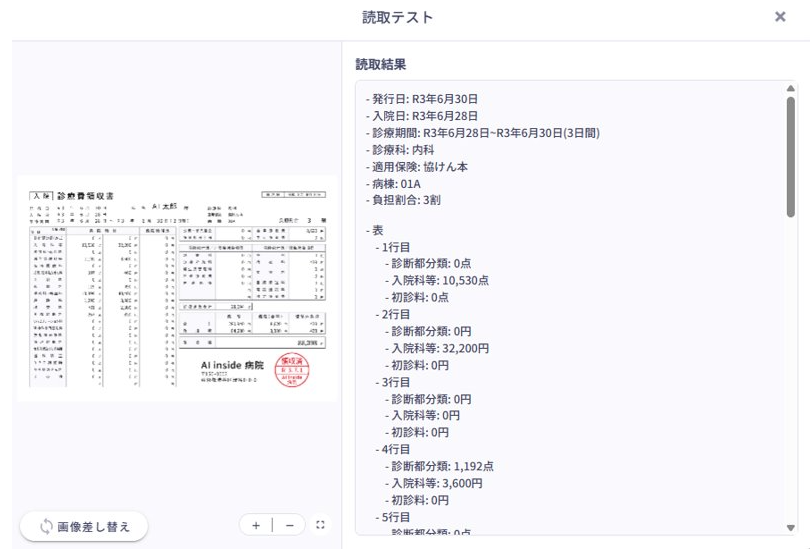Image resolution: width=811 pixels, height=558 pixels.
Task: Click the 画像差し替え button
Action: click(x=84, y=526)
